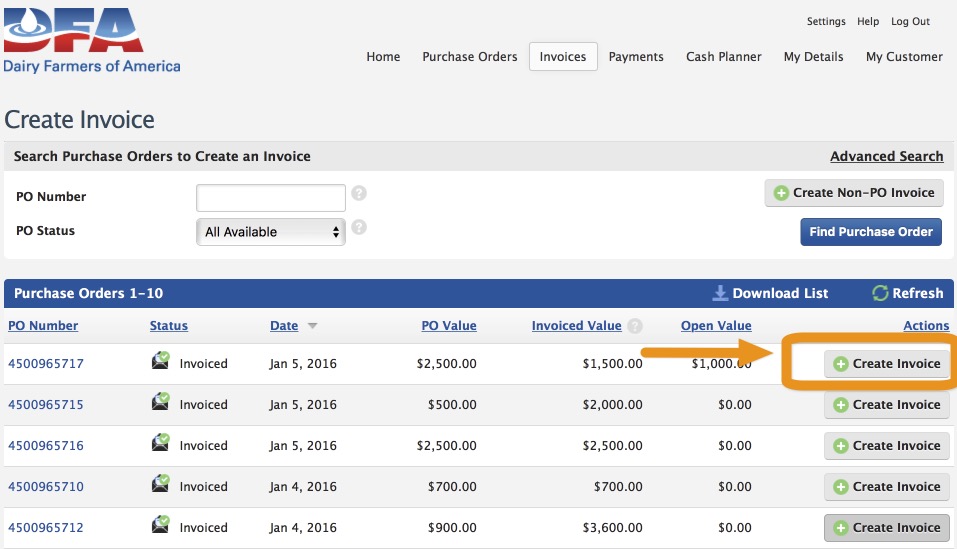957x549 pixels.
Task: Click the Invoiced Value help icon
Action: [x=634, y=326]
